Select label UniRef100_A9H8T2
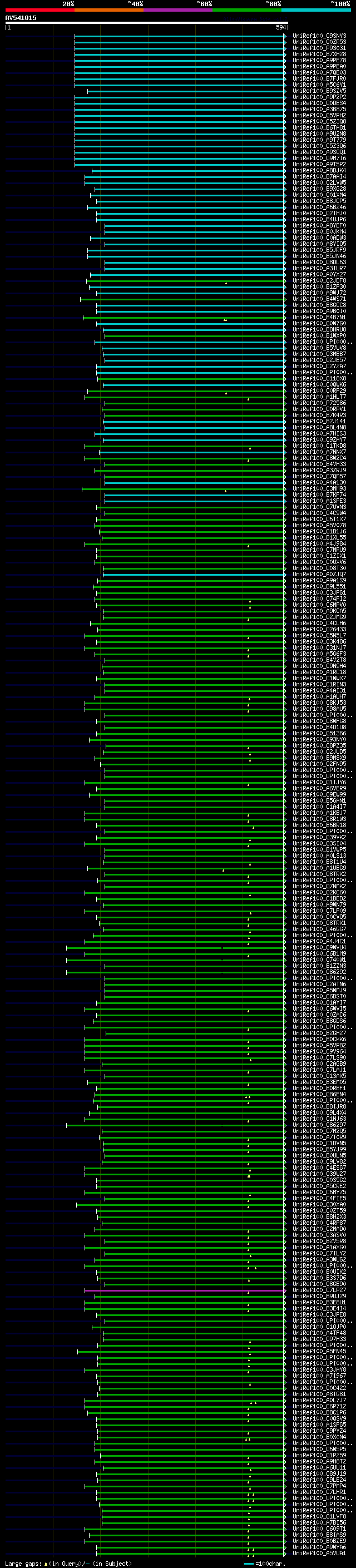Screen dimensions: 356x1568 pos(319,1461)
